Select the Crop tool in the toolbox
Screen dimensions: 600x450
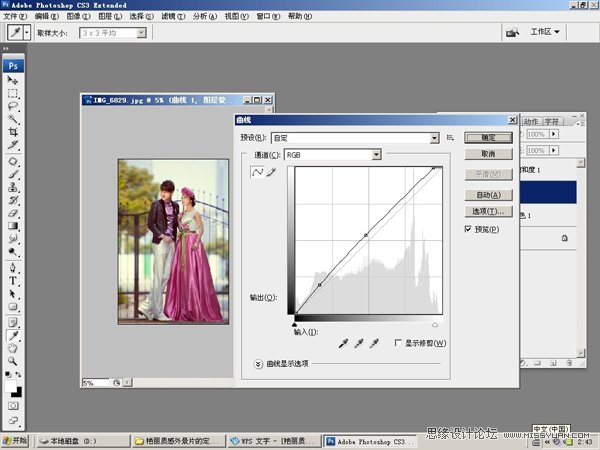tap(13, 131)
